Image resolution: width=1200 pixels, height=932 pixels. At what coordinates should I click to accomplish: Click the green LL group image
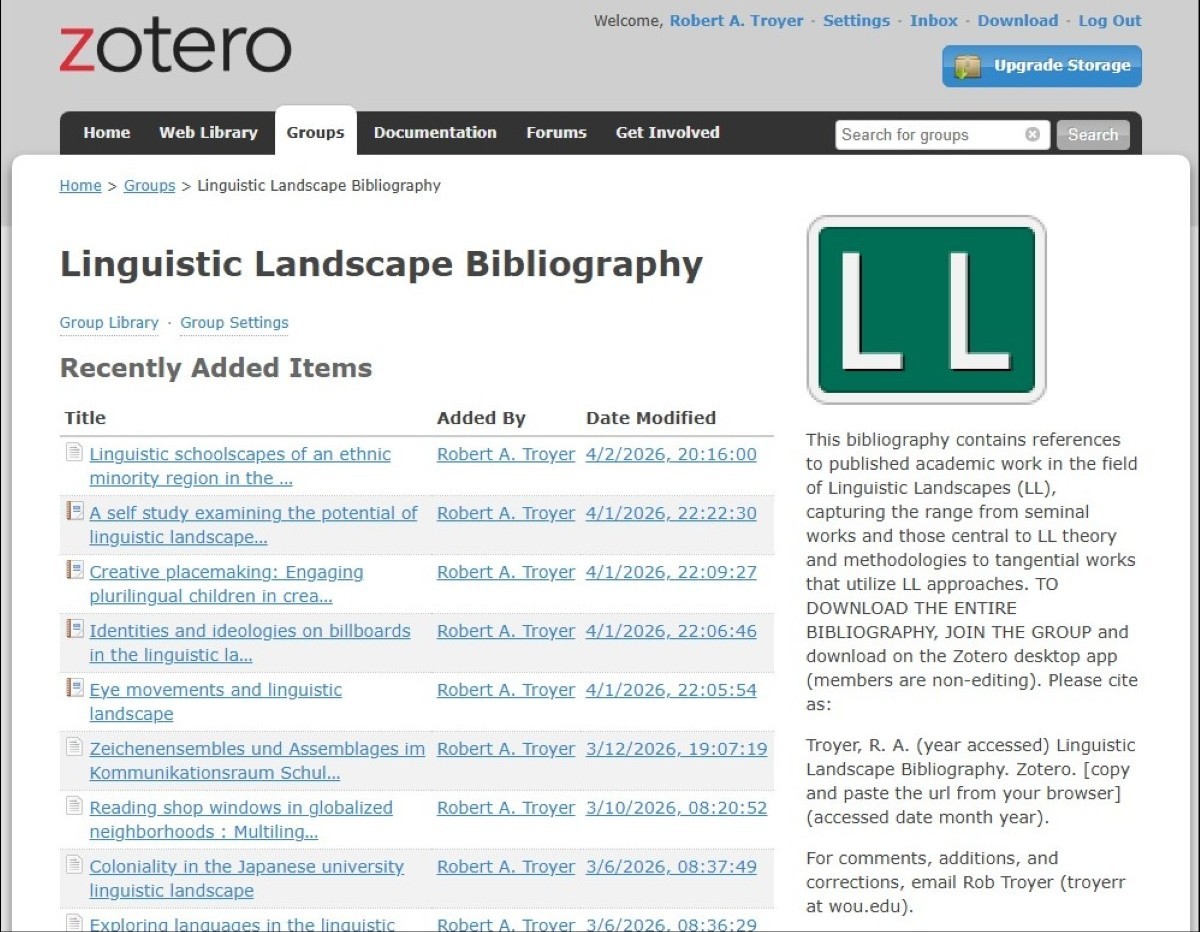927,309
